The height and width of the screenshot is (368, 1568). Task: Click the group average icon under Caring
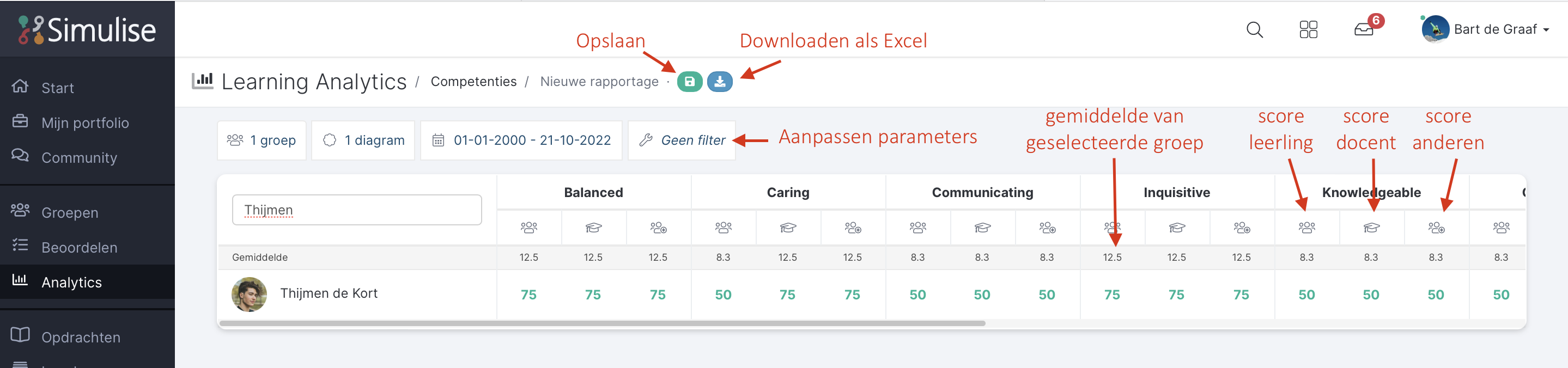click(x=723, y=228)
